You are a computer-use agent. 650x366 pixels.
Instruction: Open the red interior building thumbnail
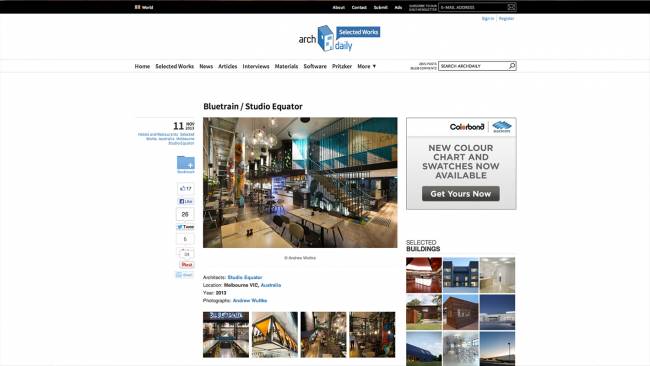pyautogui.click(x=424, y=275)
